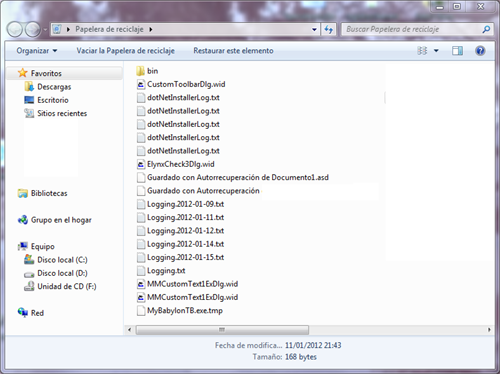This screenshot has height=374, width=500.
Task: Click the Refresh button
Action: (329, 29)
